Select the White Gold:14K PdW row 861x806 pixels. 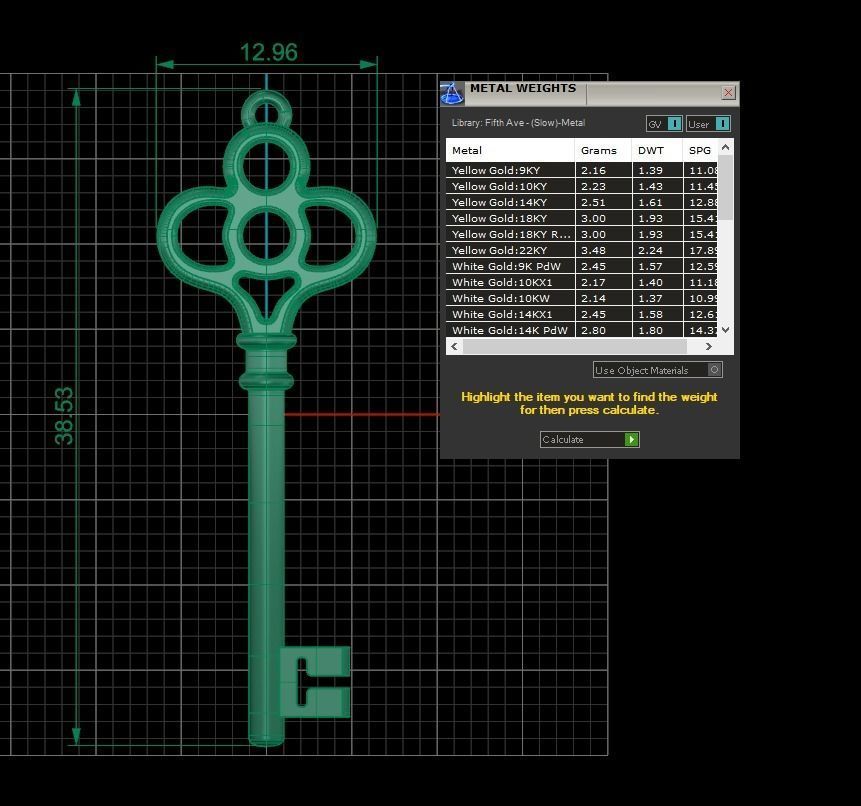coord(582,330)
